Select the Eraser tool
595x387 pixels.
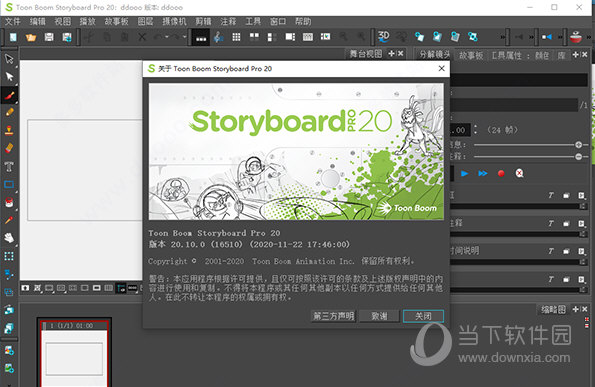point(9,148)
